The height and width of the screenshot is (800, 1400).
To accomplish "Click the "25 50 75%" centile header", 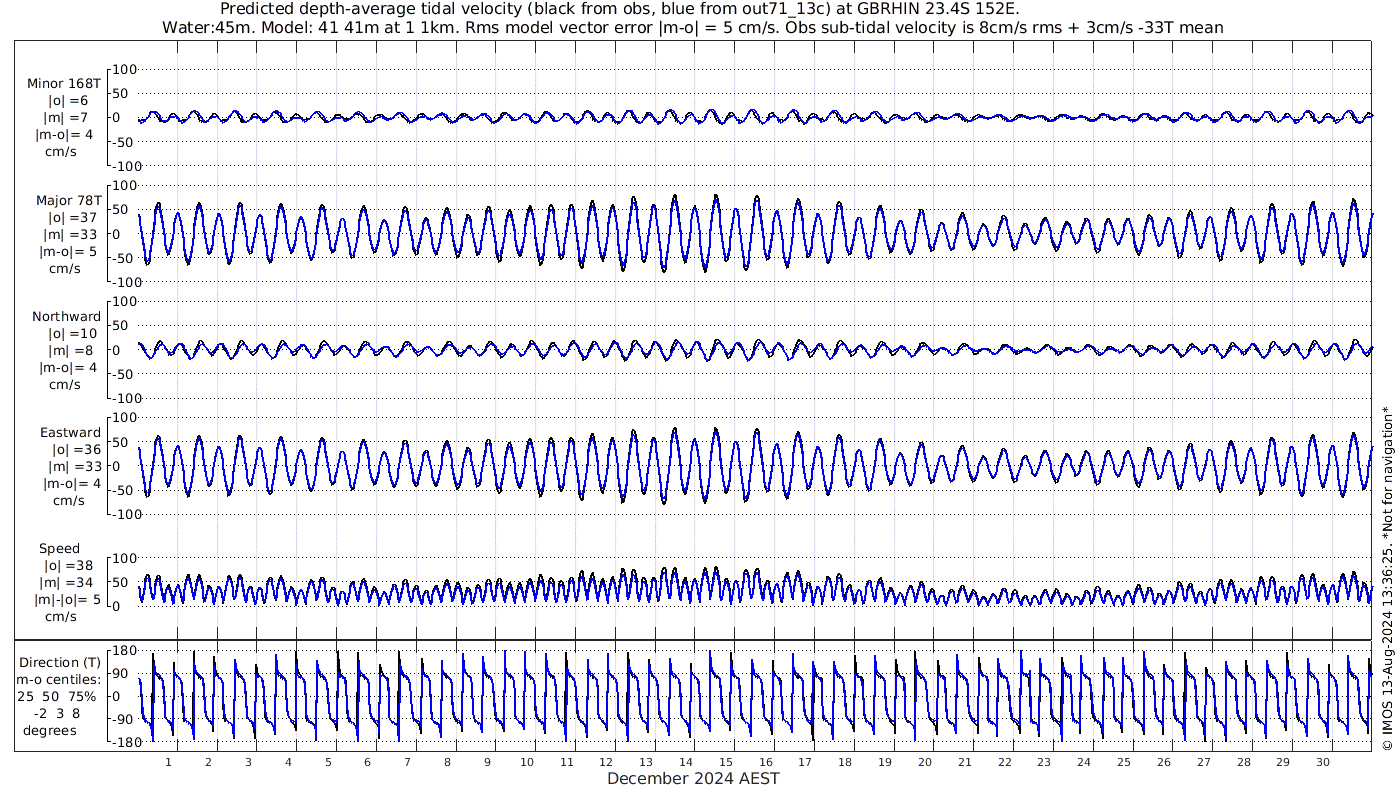I will click(56, 696).
